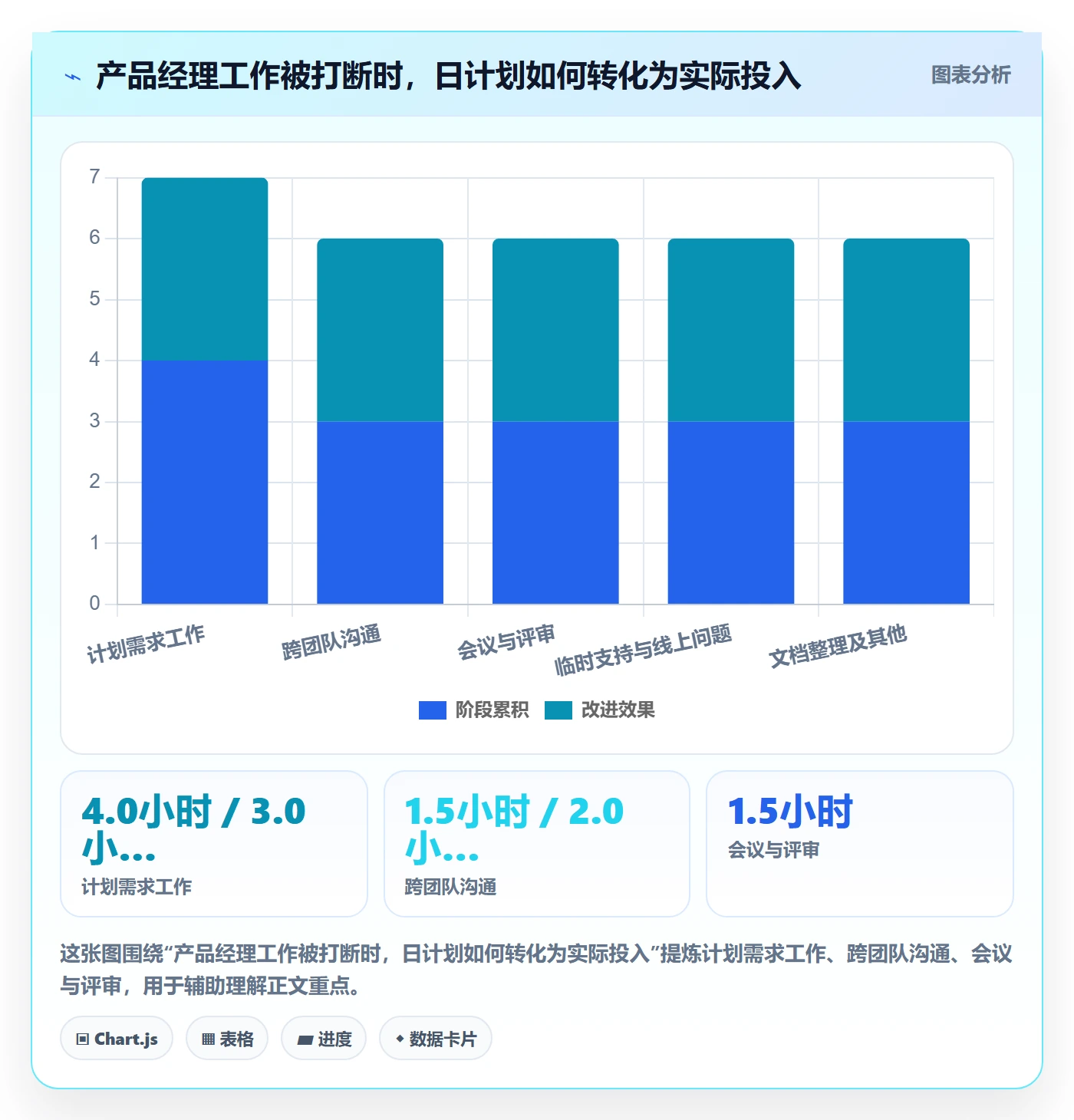The image size is (1074, 1120).
Task: Select the Chart.js tag
Action: pos(117,1039)
